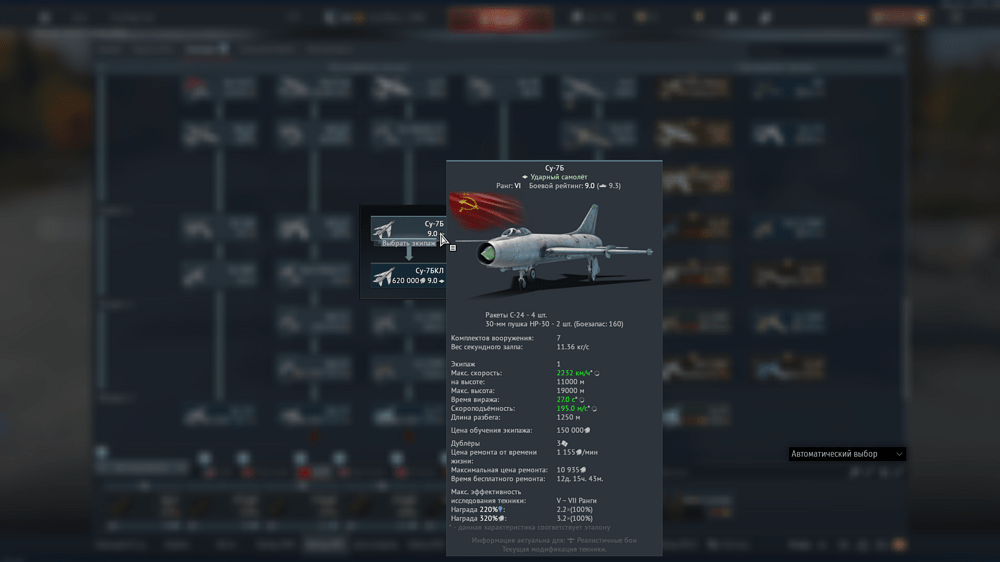Click the Ранг: VI text
Screen dimensions: 1000x562
(x=508, y=186)
